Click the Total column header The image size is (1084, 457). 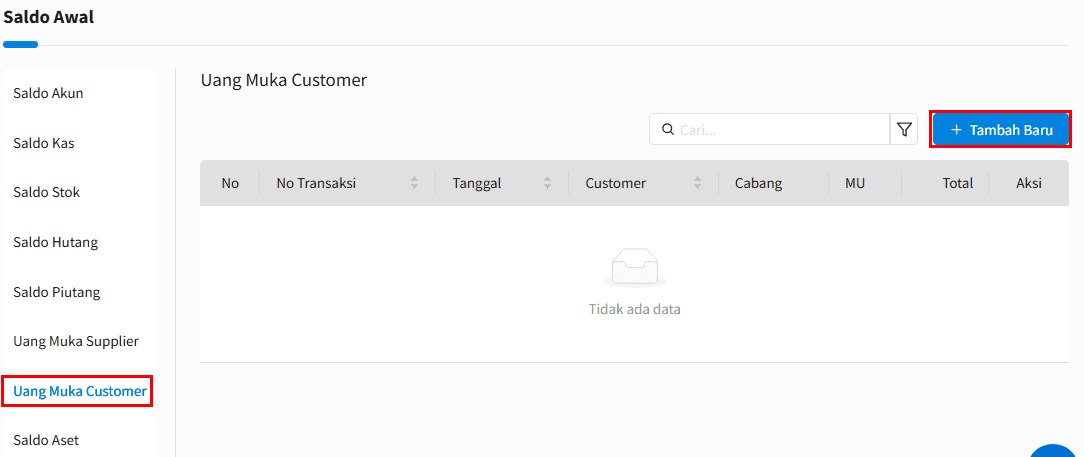(957, 183)
